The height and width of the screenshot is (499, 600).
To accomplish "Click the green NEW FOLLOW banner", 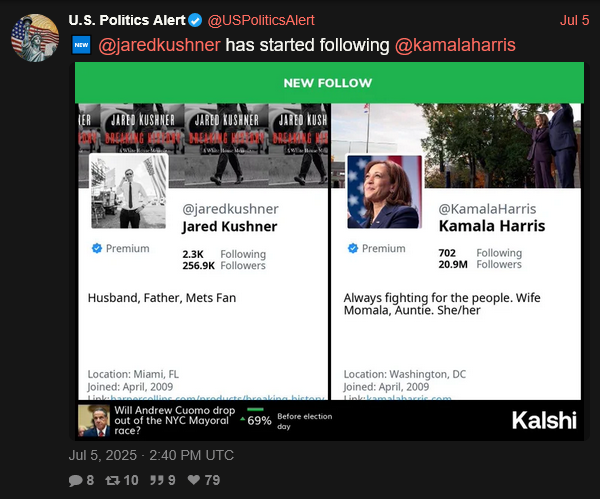I will 329,83.
